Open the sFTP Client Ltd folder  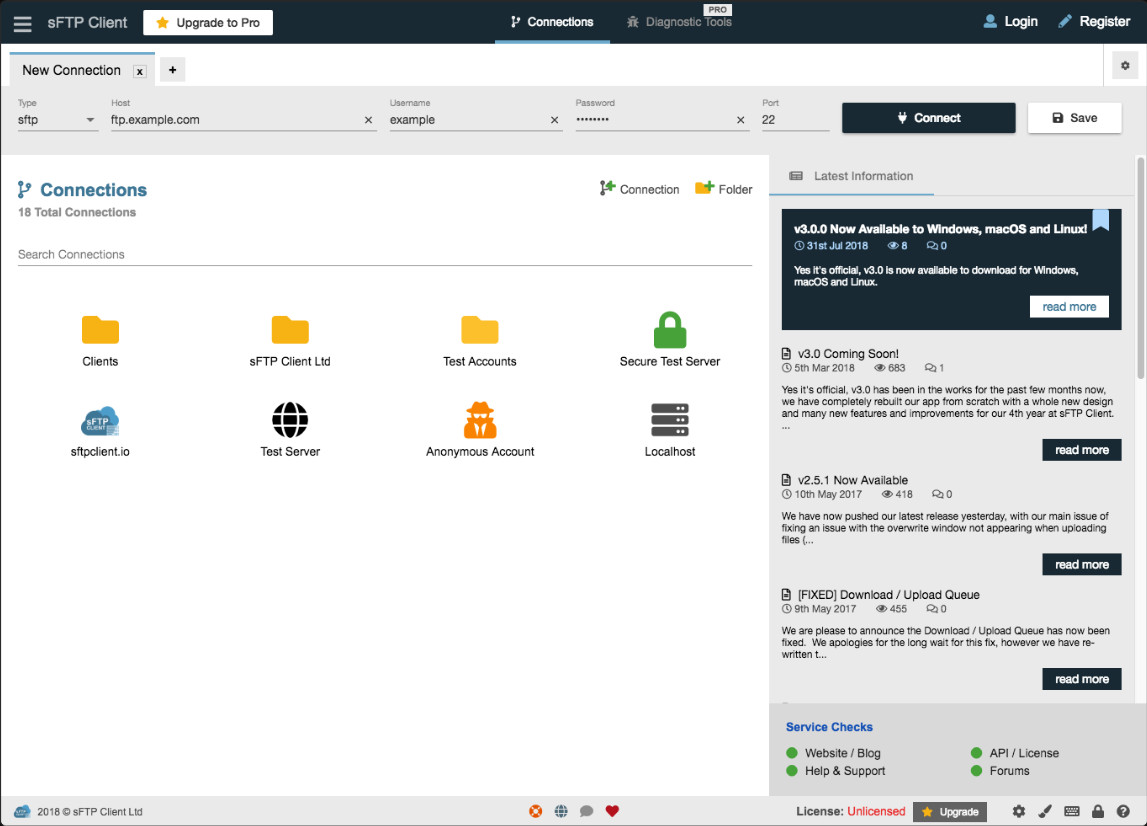tap(290, 341)
